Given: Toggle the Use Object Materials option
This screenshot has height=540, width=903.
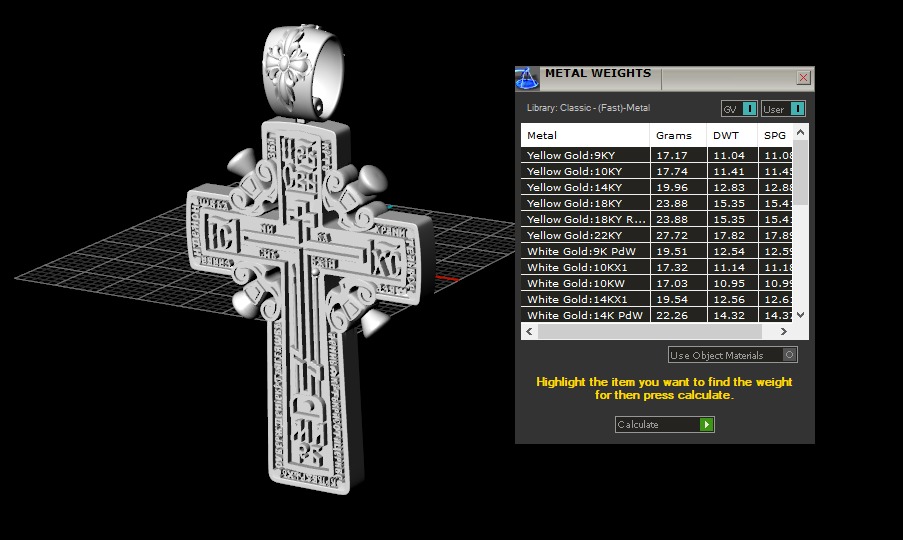Looking at the screenshot, I should (x=733, y=355).
